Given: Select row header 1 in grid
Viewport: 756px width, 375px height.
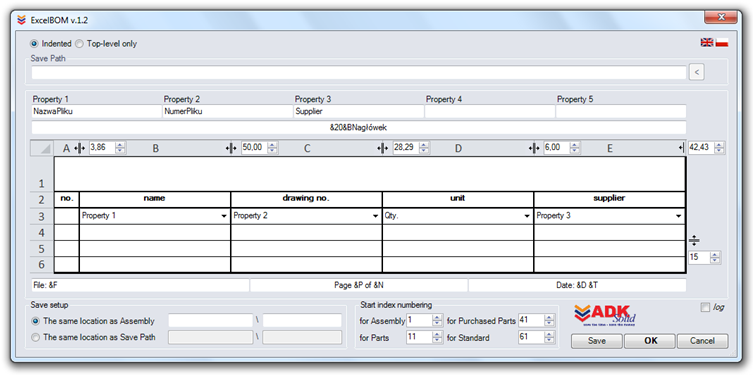Looking at the screenshot, I should click(42, 174).
